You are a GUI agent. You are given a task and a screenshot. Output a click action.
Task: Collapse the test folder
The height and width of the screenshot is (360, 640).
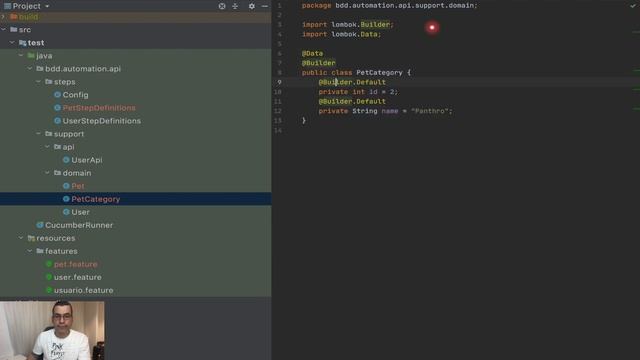pyautogui.click(x=12, y=42)
